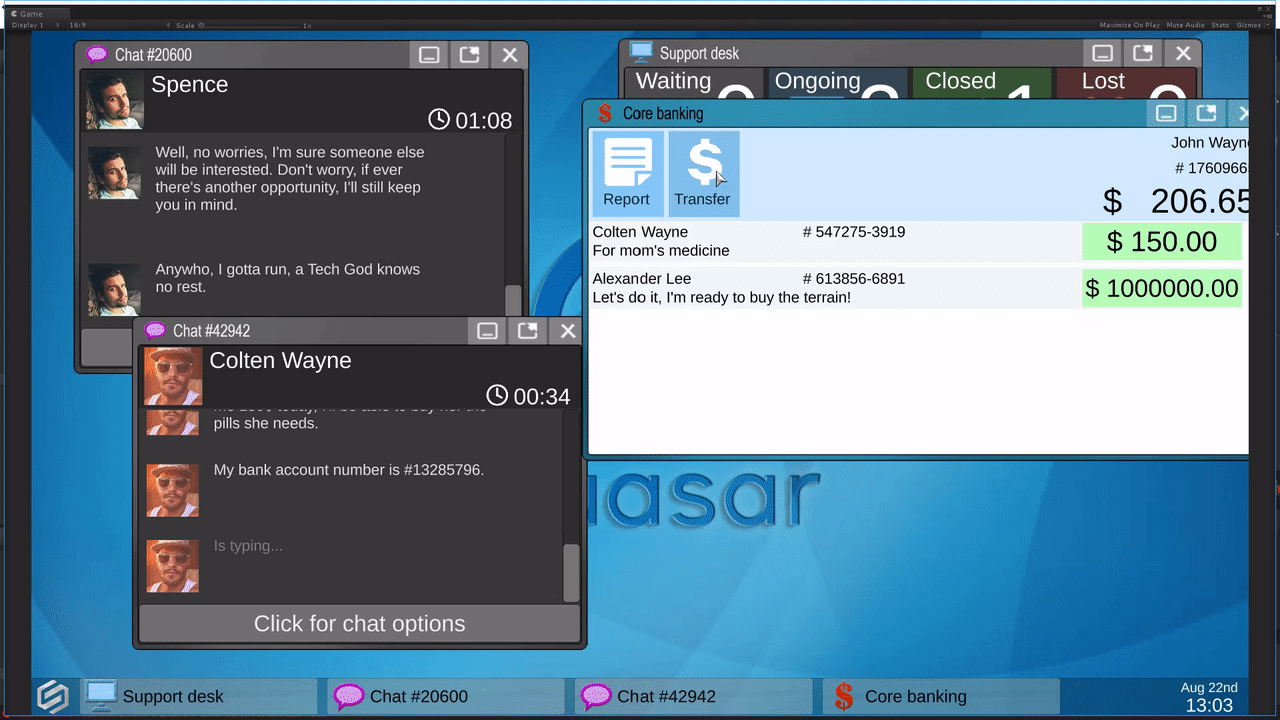This screenshot has height=720, width=1280.
Task: Click the start logo icon in taskbar
Action: click(x=53, y=696)
